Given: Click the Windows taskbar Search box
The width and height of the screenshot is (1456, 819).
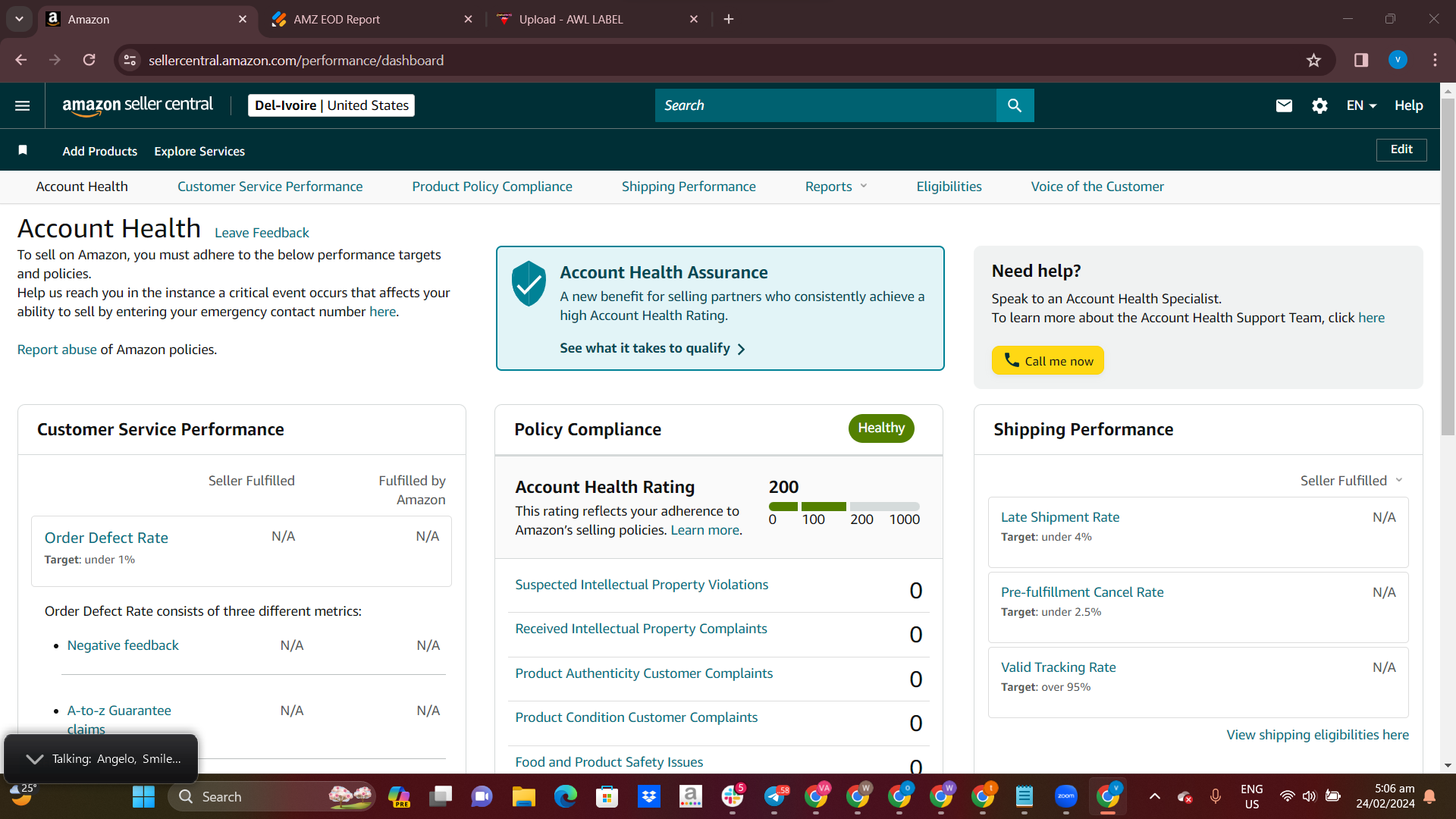Looking at the screenshot, I should tap(271, 796).
